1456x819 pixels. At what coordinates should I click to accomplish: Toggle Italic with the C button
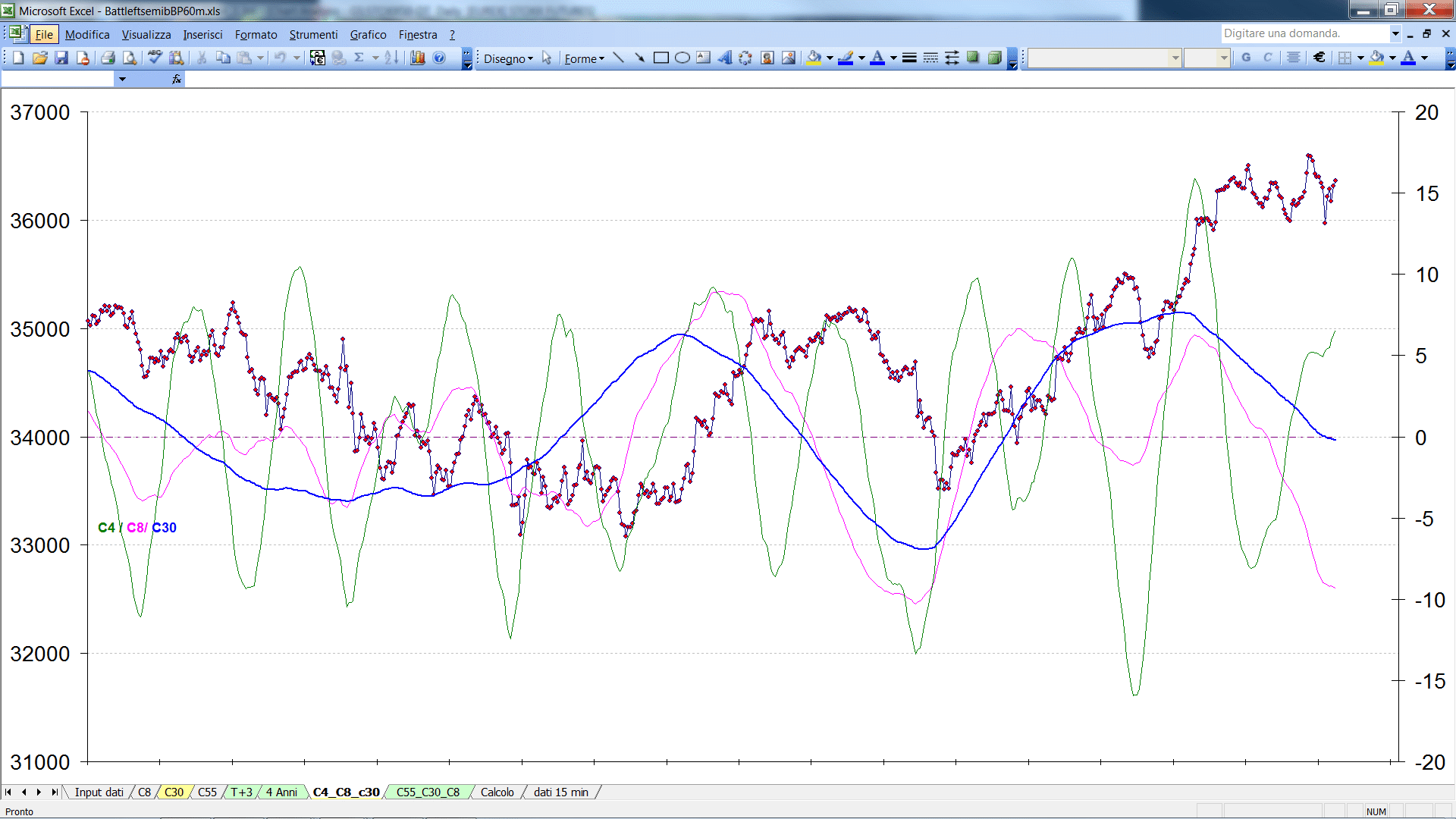(x=1267, y=58)
